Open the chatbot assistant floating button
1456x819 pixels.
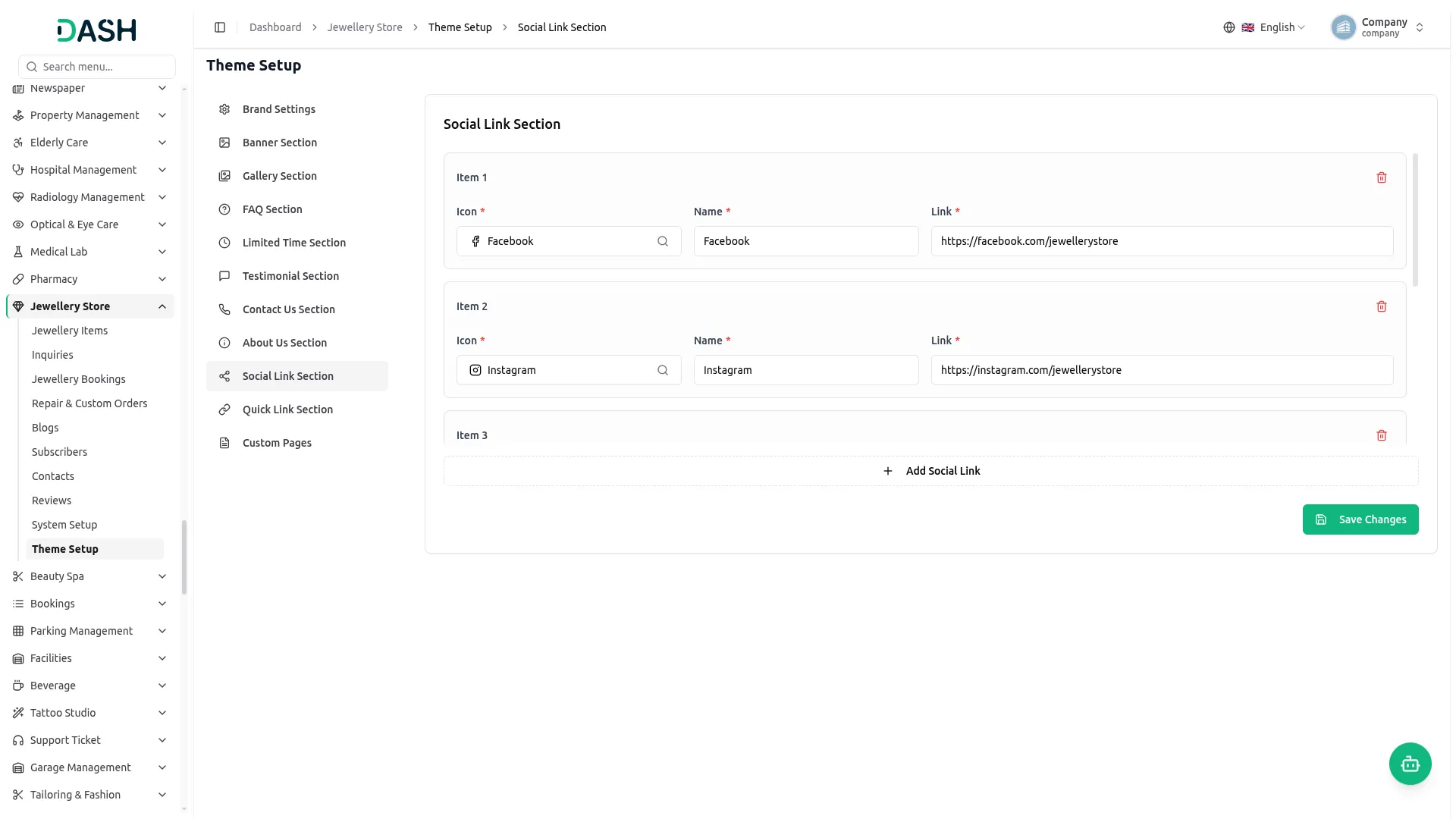(1410, 764)
